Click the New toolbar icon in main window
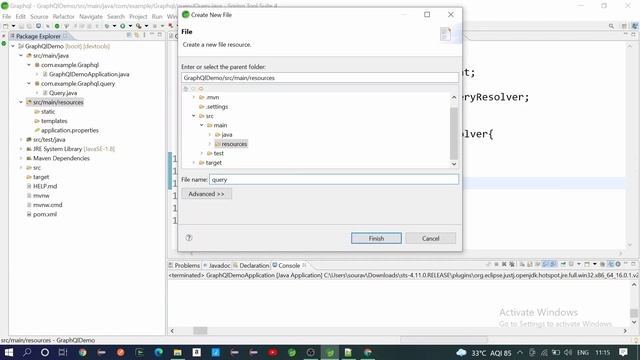Screen dimensions: 640x360 click(x=6, y=26)
